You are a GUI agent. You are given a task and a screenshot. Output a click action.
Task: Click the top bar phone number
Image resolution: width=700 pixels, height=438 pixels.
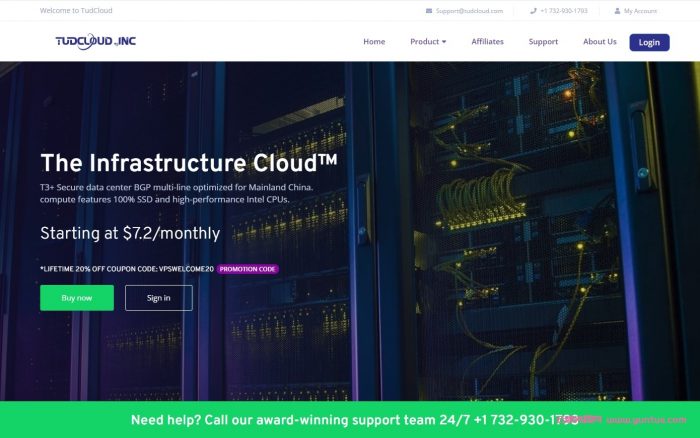564,11
